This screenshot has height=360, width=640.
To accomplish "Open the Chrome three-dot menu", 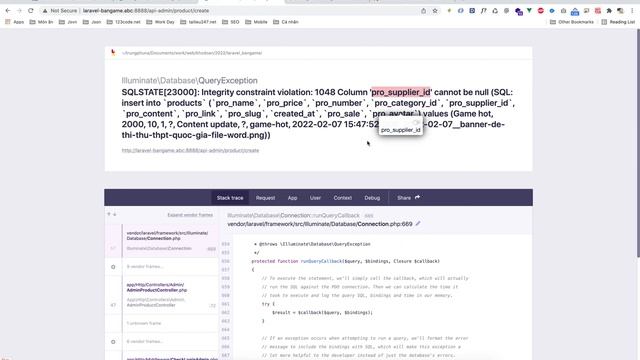I will click(x=632, y=11).
